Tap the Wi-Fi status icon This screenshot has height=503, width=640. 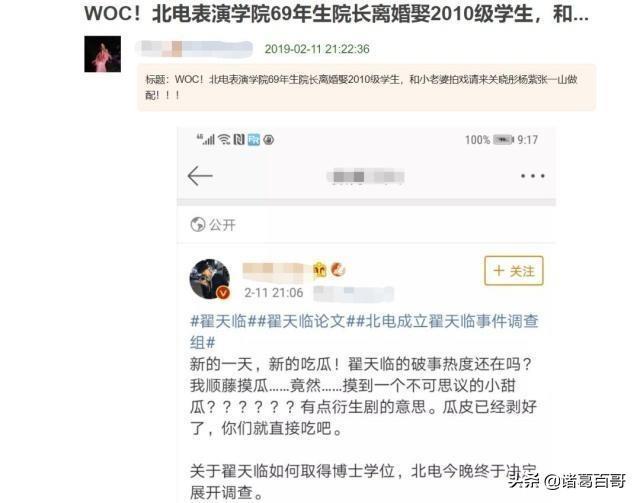tap(224, 140)
